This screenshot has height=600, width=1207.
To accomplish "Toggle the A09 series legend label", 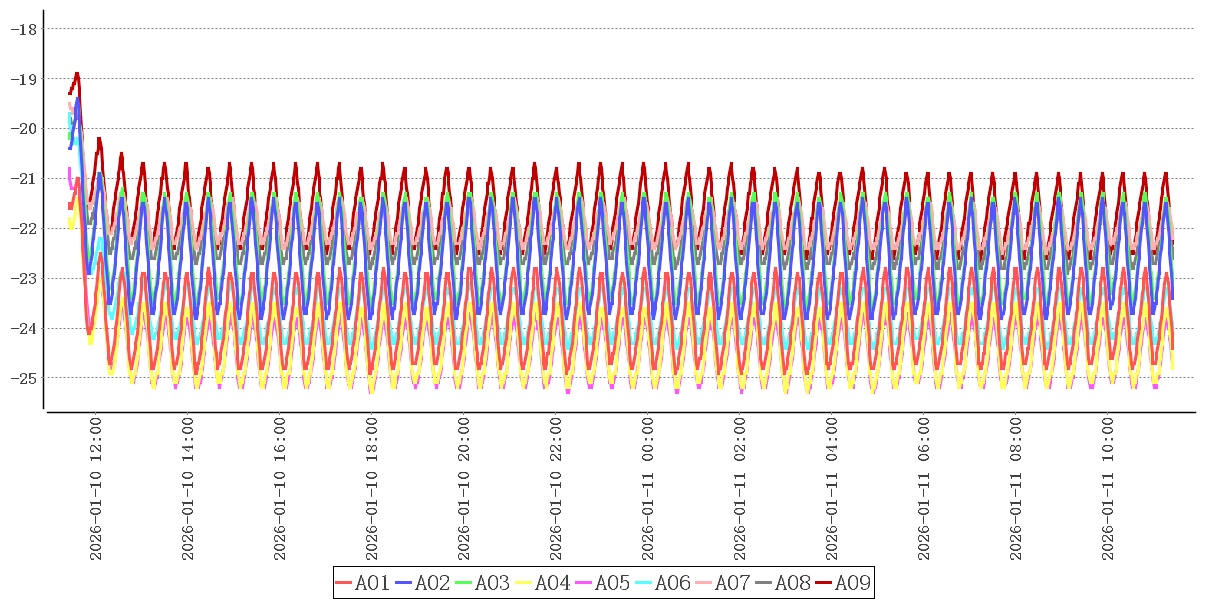I will 852,583.
